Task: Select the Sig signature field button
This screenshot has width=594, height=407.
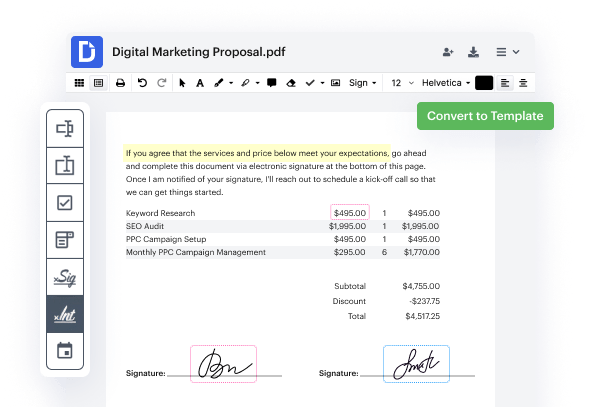Action: point(65,277)
